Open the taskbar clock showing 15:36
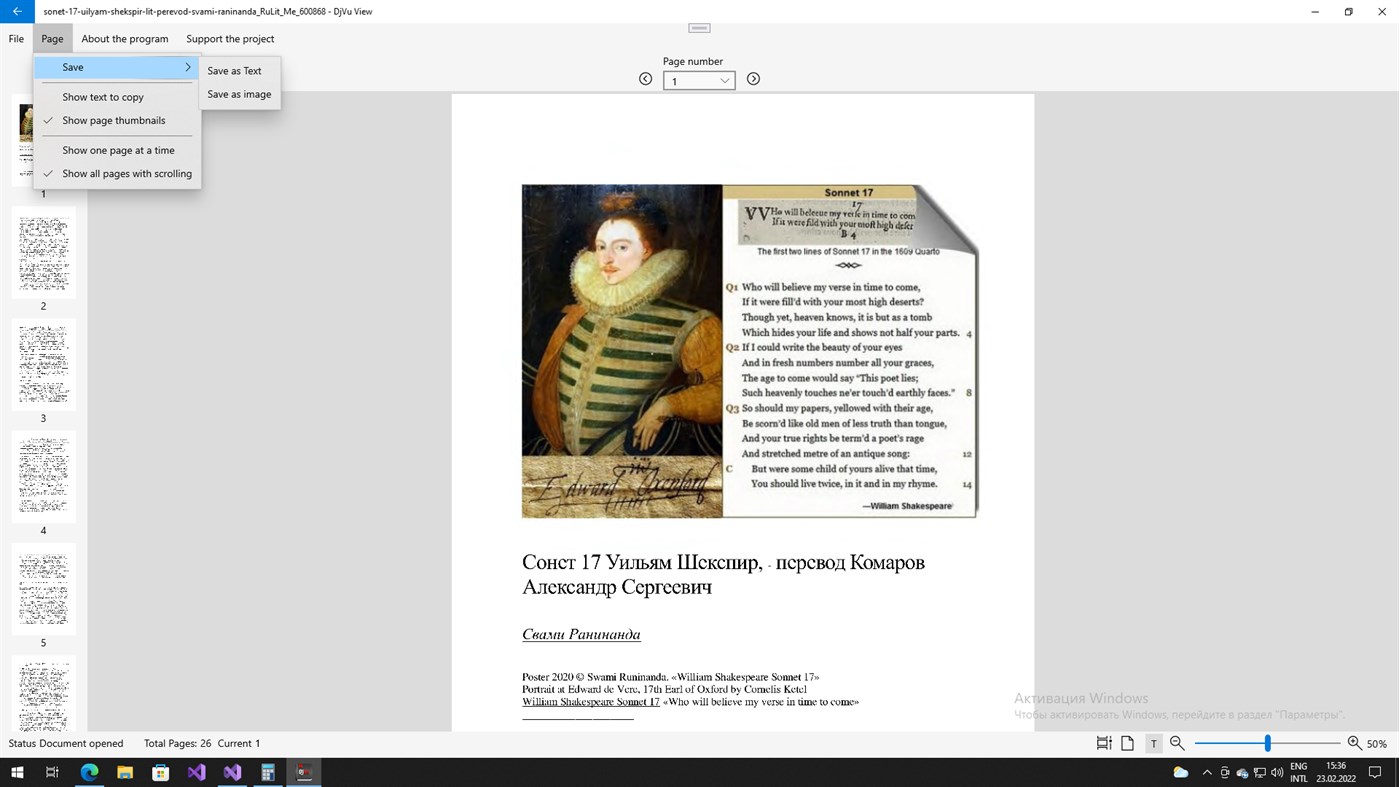The image size is (1399, 787). 1336,772
